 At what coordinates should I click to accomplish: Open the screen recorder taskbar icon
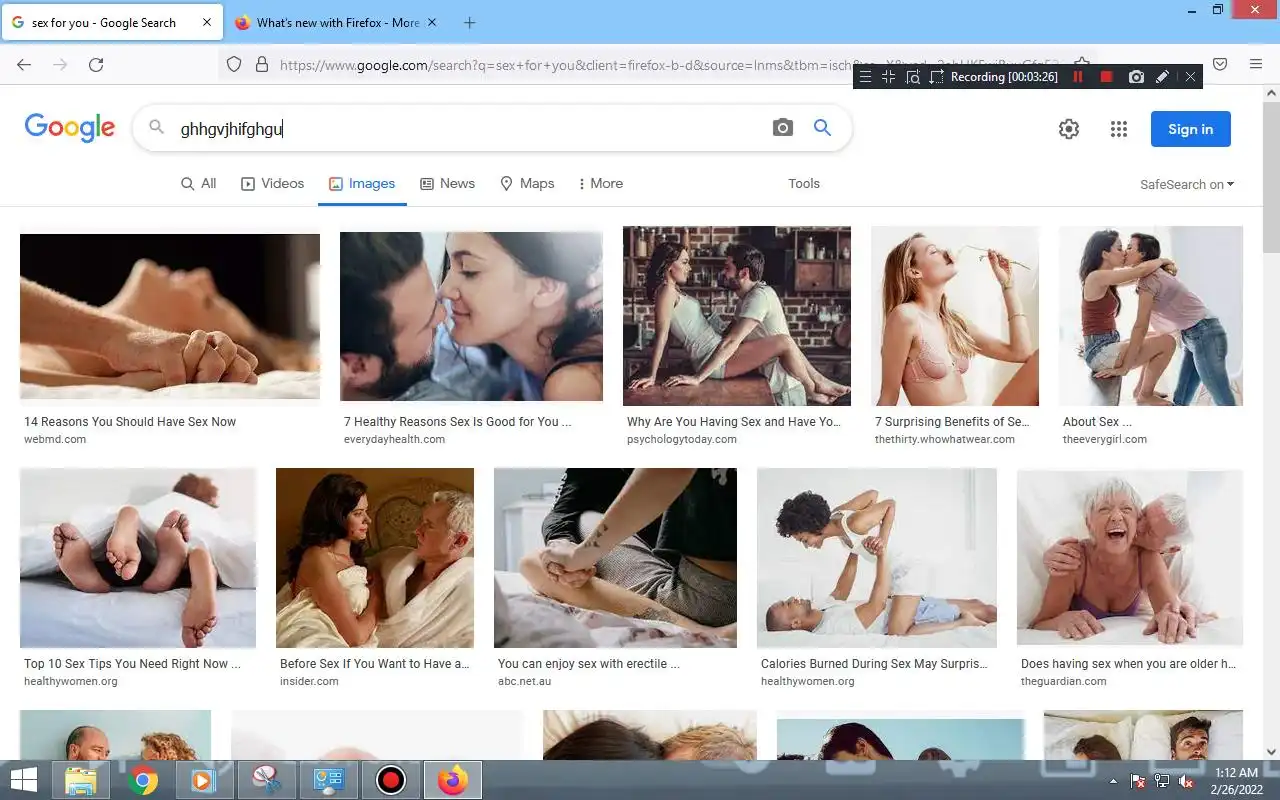390,780
